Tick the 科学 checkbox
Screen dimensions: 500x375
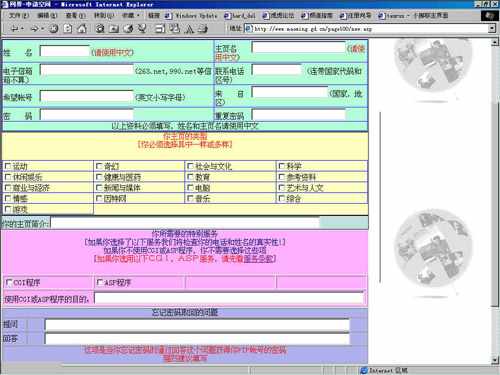pos(282,166)
